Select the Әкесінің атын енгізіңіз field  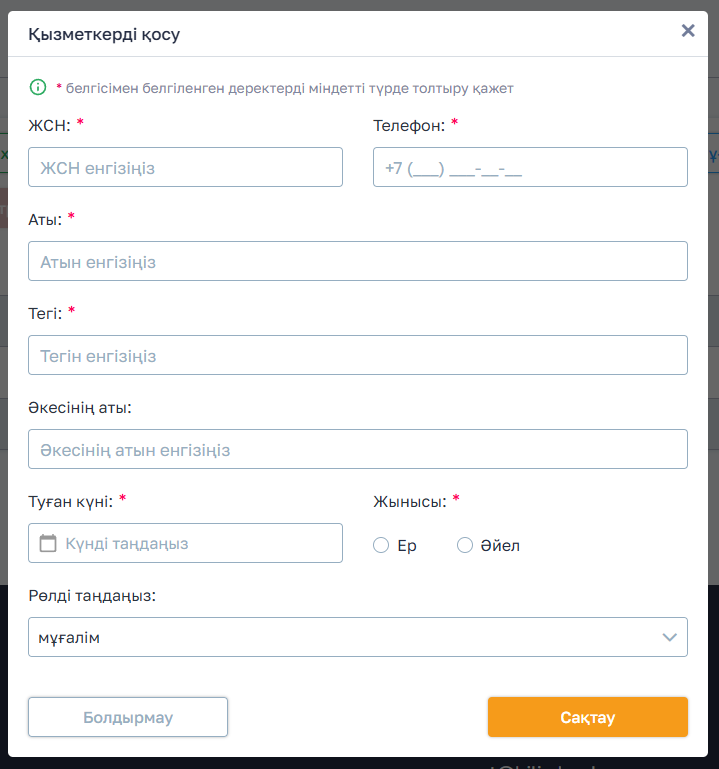pyautogui.click(x=358, y=450)
